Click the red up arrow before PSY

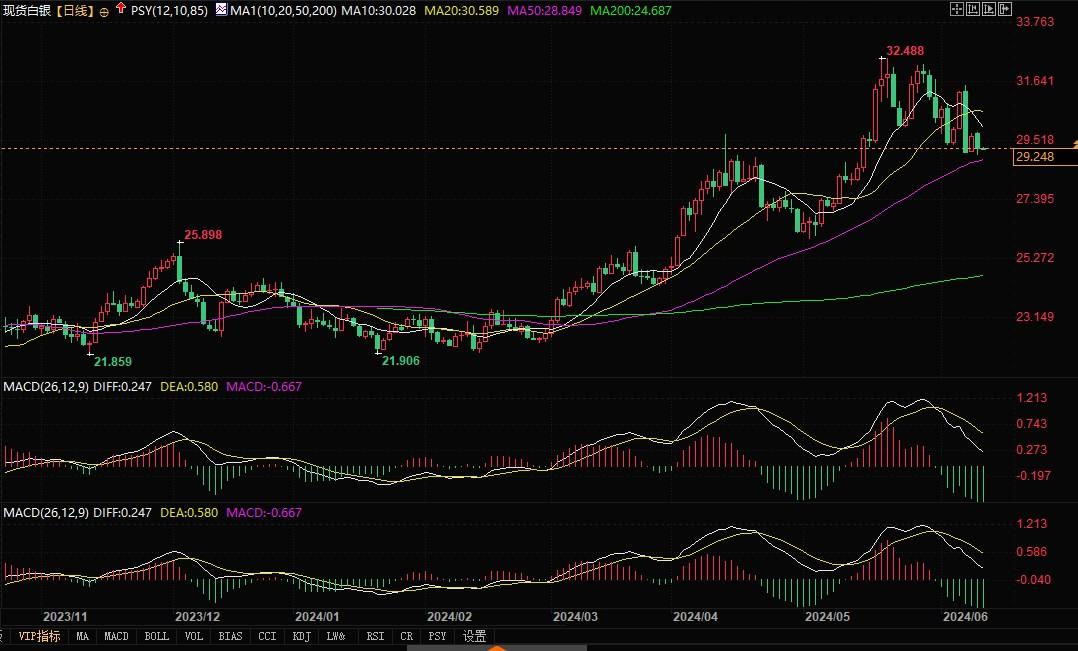pos(121,8)
